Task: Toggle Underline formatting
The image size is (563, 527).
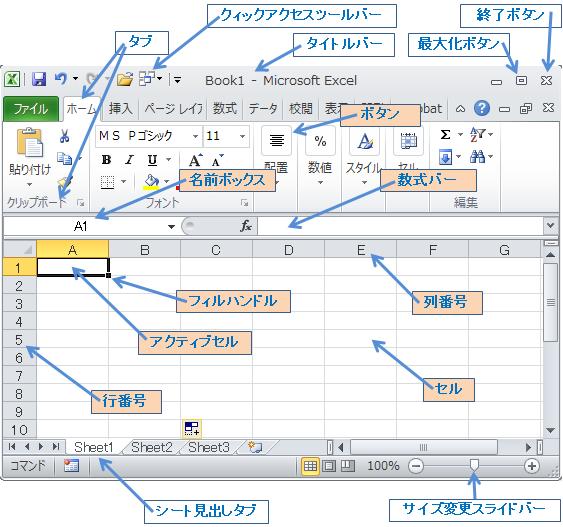Action: (152, 160)
